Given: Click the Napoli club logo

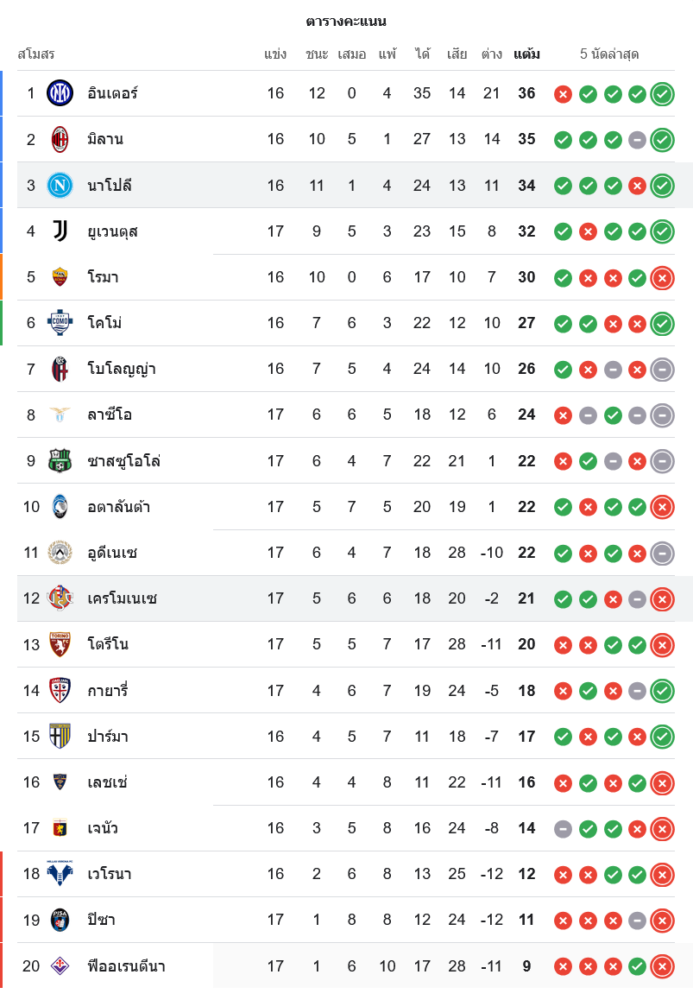Looking at the screenshot, I should (60, 185).
